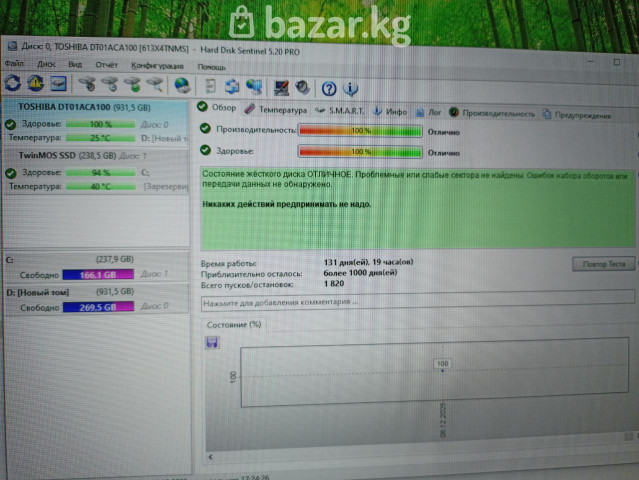Switch to the S.M.A.R.T. tab
The image size is (639, 480).
[x=340, y=111]
